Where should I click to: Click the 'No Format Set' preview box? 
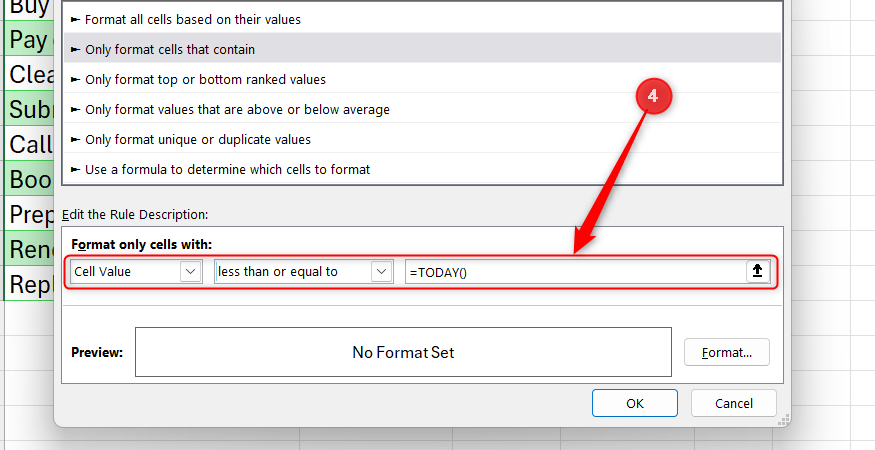[x=403, y=352]
